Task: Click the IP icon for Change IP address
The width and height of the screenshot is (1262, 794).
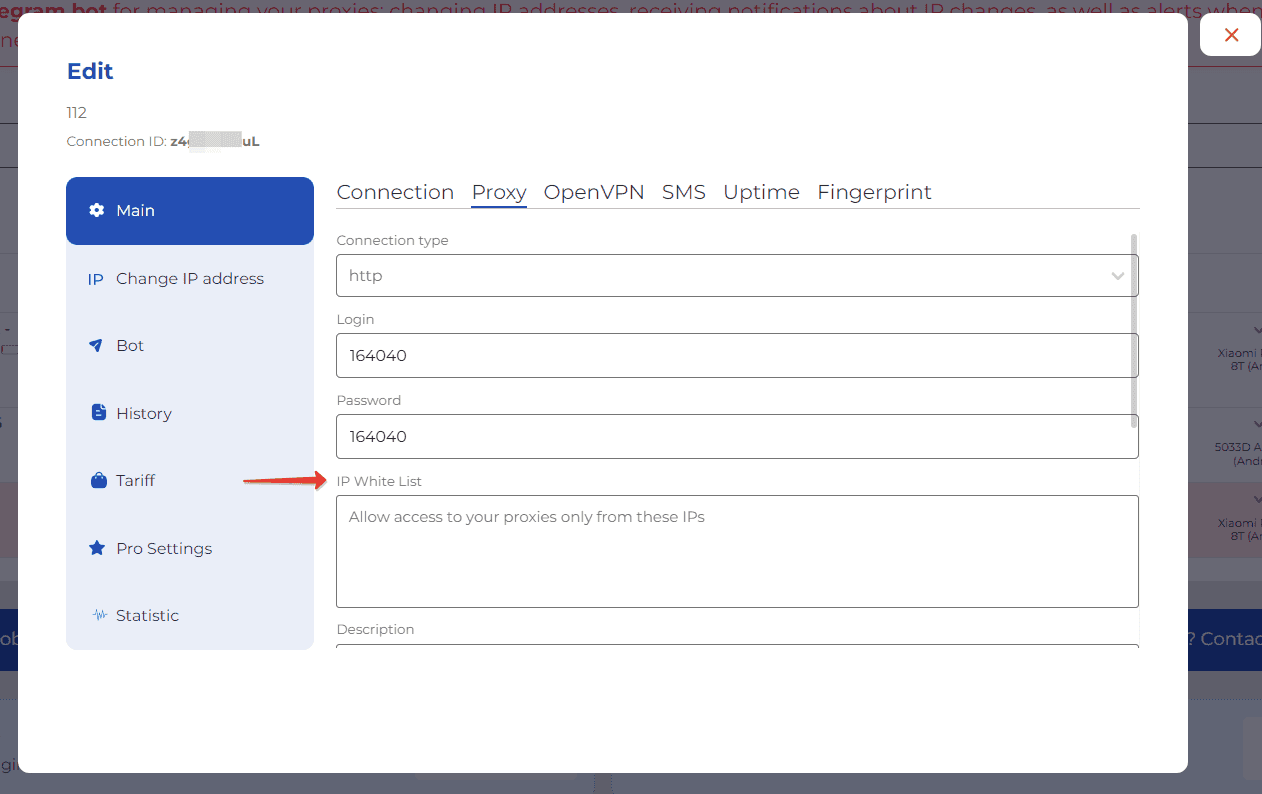Action: pos(96,279)
